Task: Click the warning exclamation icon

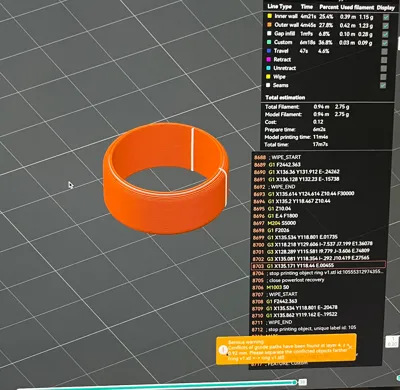Action: click(x=223, y=350)
